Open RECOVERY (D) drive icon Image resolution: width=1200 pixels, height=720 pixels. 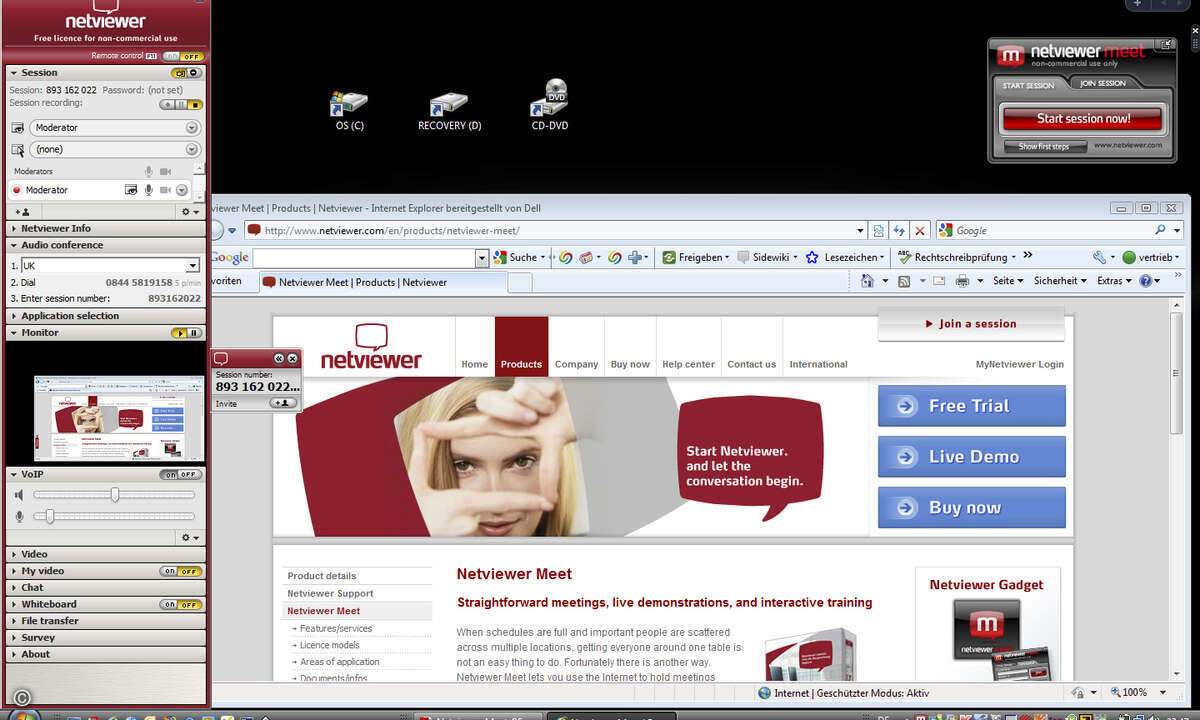449,110
